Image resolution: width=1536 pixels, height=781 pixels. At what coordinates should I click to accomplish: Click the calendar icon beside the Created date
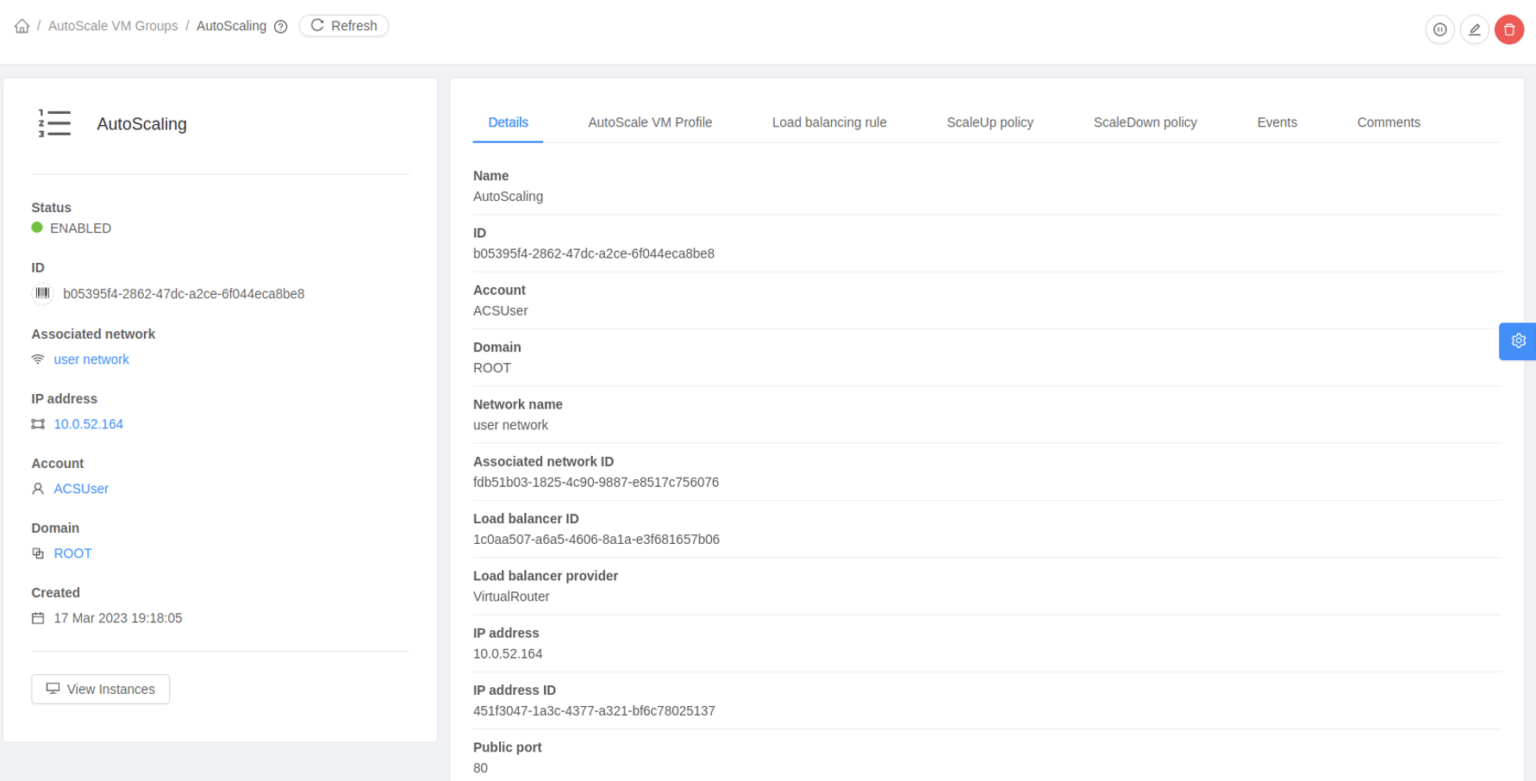pos(37,617)
